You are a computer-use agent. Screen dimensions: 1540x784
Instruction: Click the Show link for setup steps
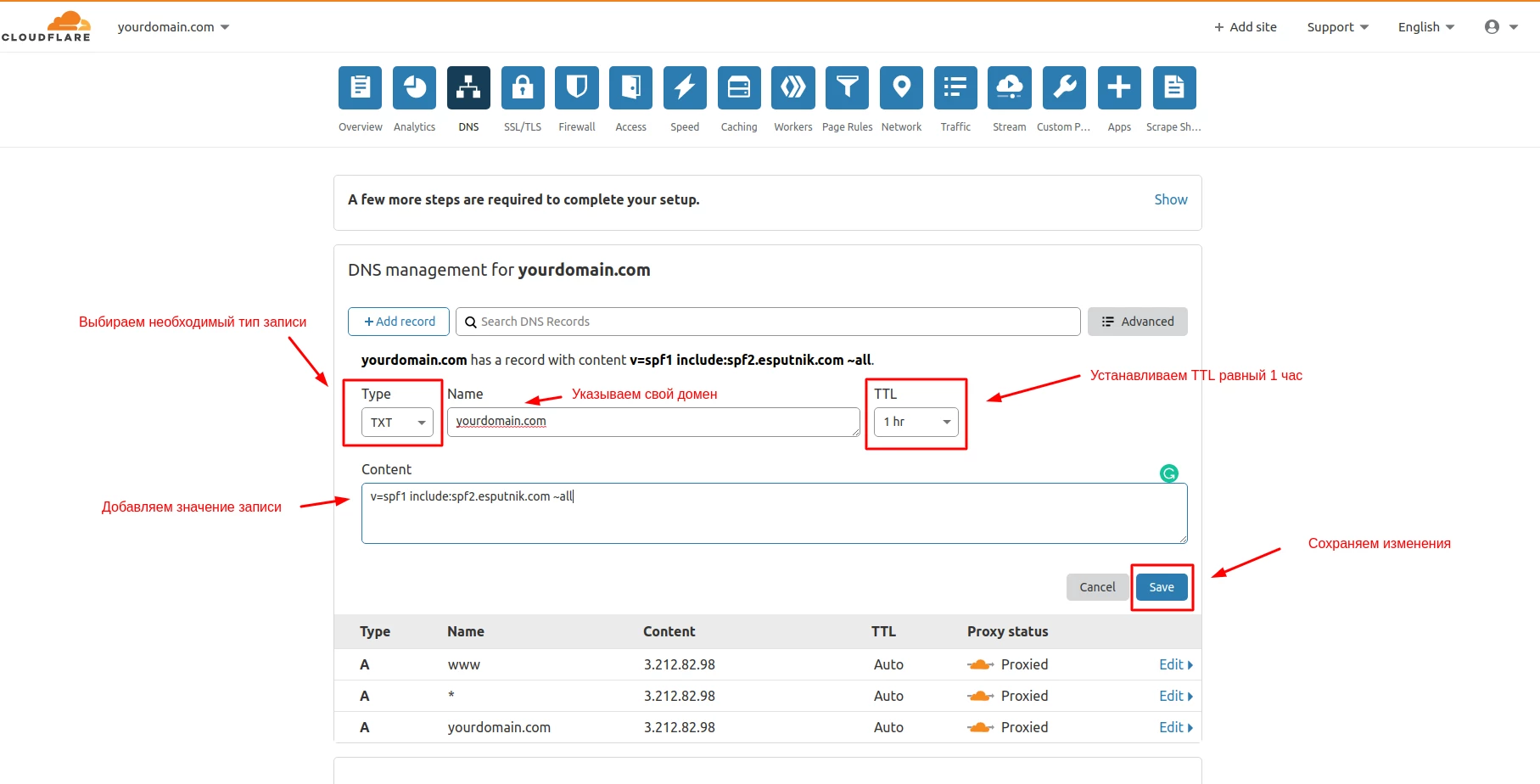point(1170,199)
